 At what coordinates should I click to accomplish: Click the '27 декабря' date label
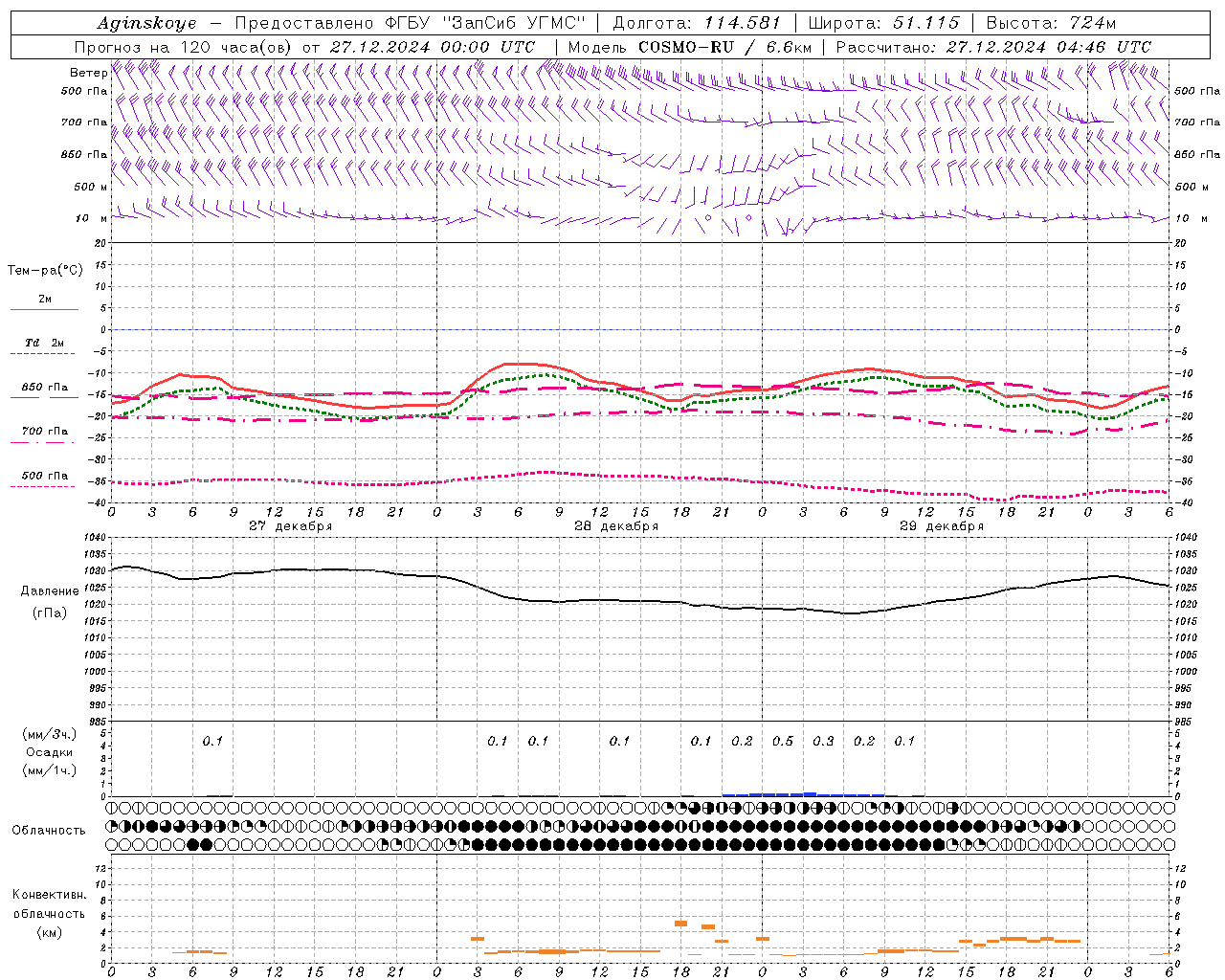point(291,526)
